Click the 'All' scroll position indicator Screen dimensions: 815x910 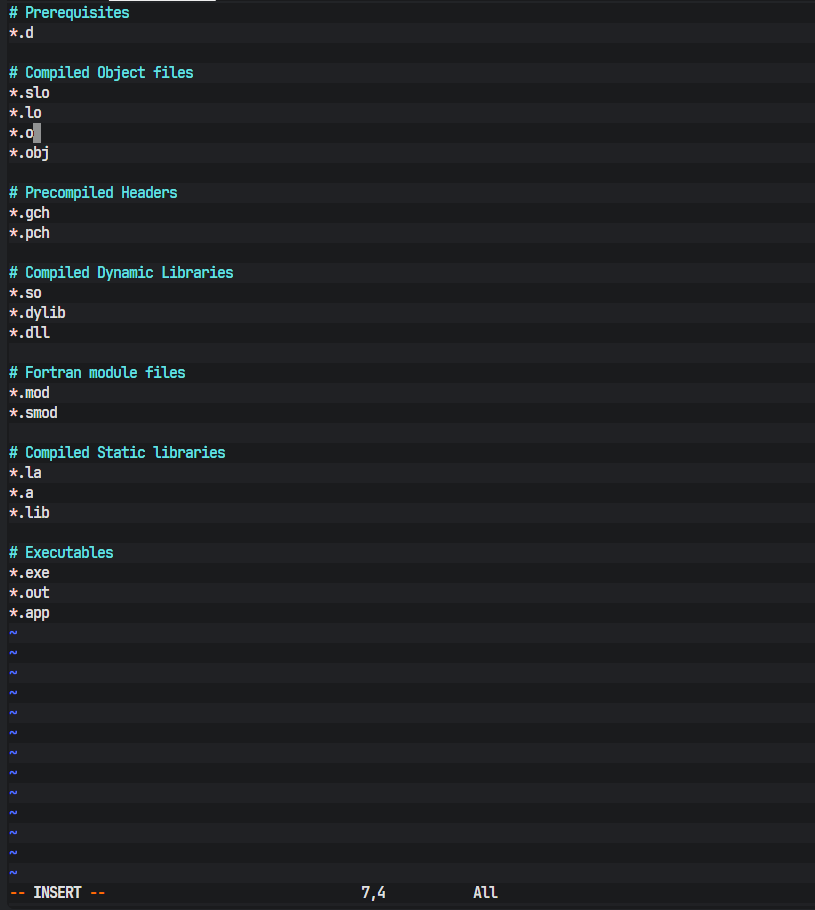coord(485,893)
